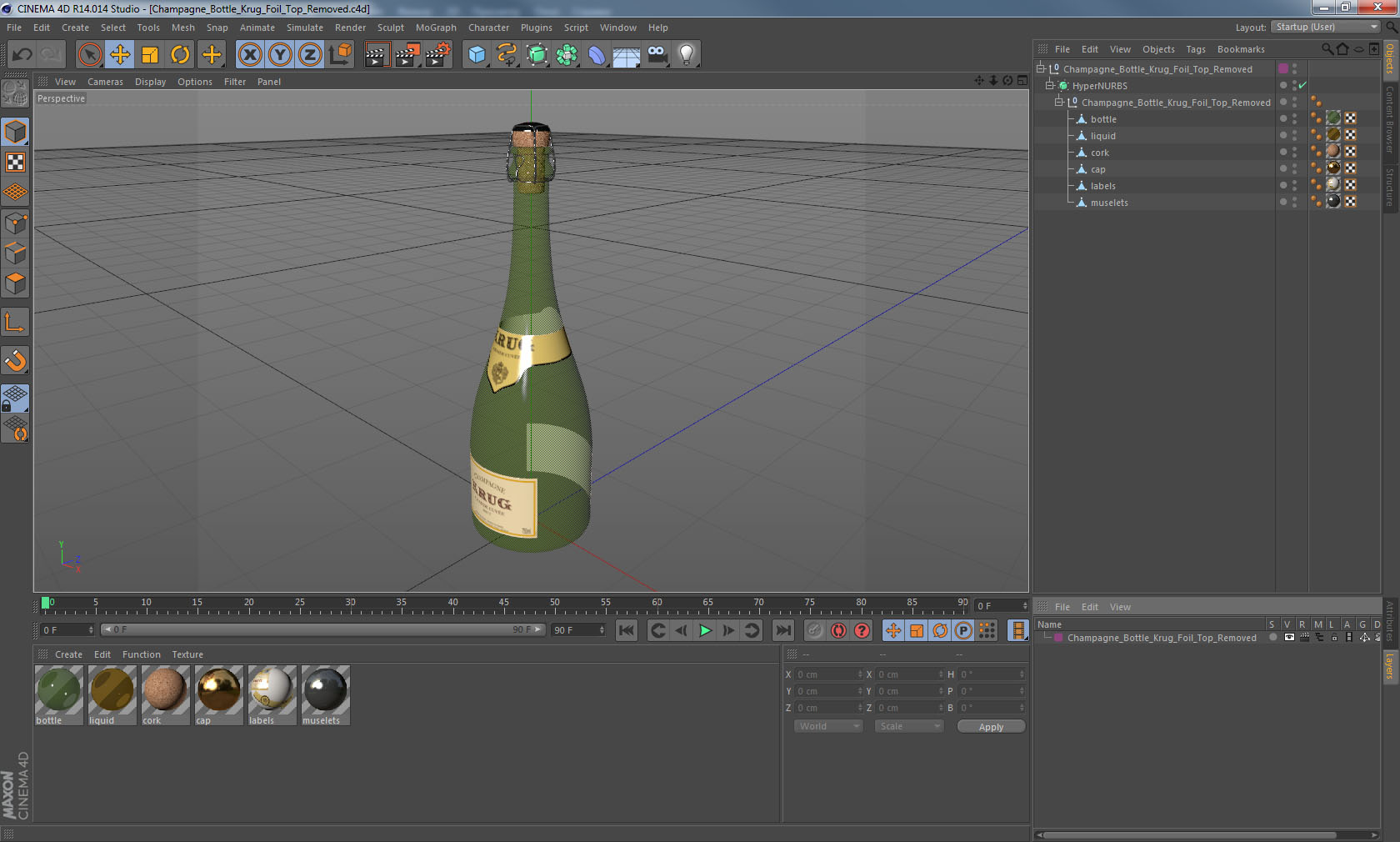1400x842 pixels.
Task: Switch to Texture mode icon
Action: (15, 162)
